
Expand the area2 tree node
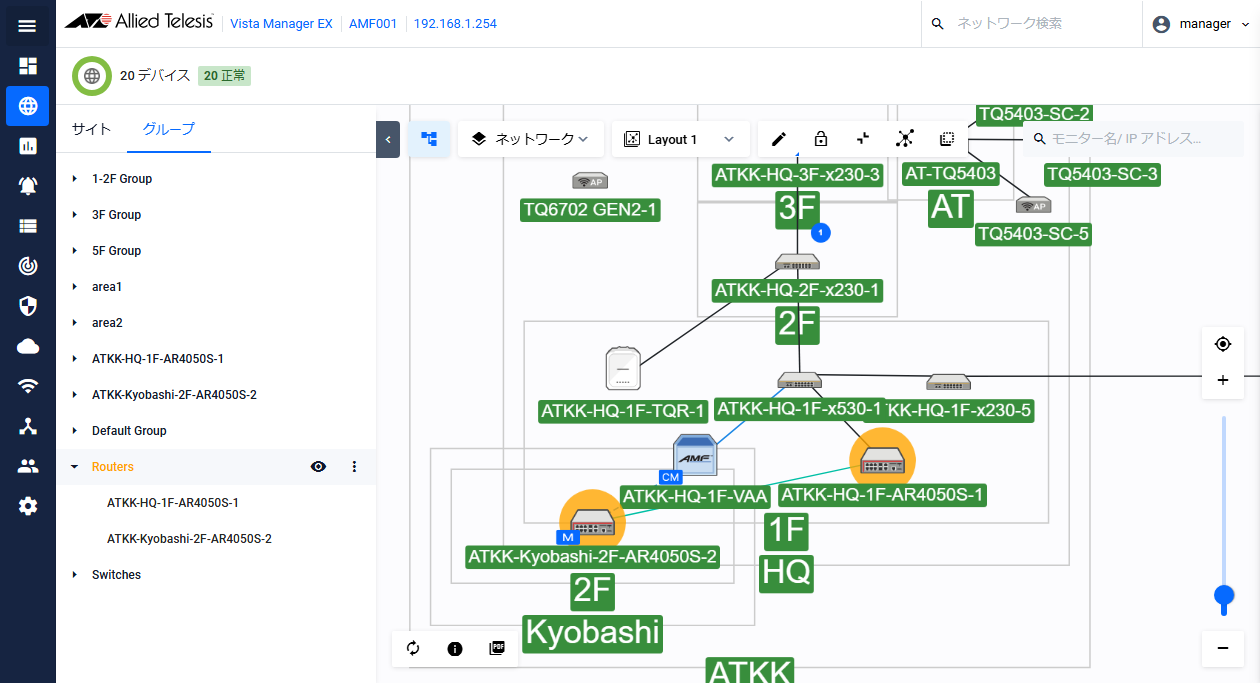pyautogui.click(x=75, y=323)
